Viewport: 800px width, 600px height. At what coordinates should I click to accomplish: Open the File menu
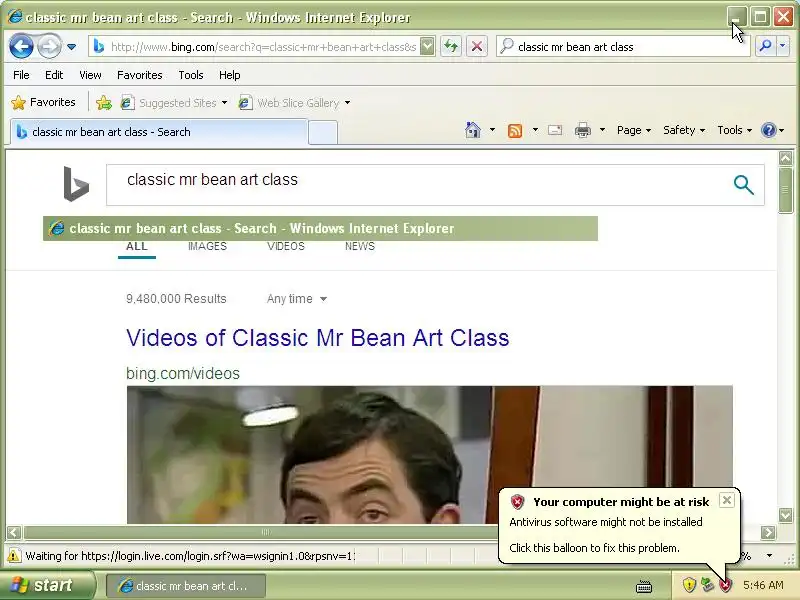coord(21,75)
